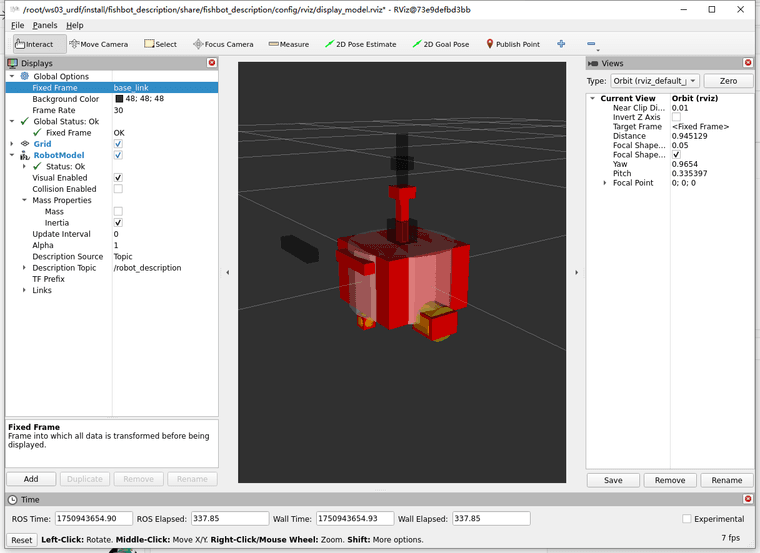Viewport: 760px width, 553px height.
Task: Click the Views Rename button
Action: click(727, 480)
